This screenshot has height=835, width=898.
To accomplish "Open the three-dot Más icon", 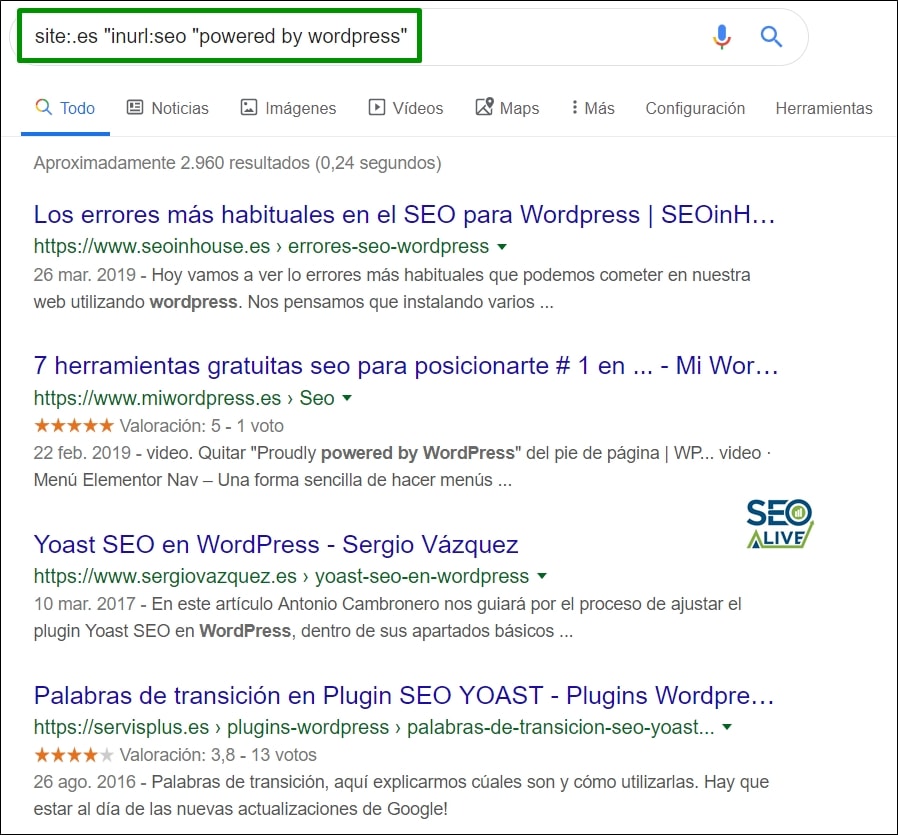I will (575, 107).
